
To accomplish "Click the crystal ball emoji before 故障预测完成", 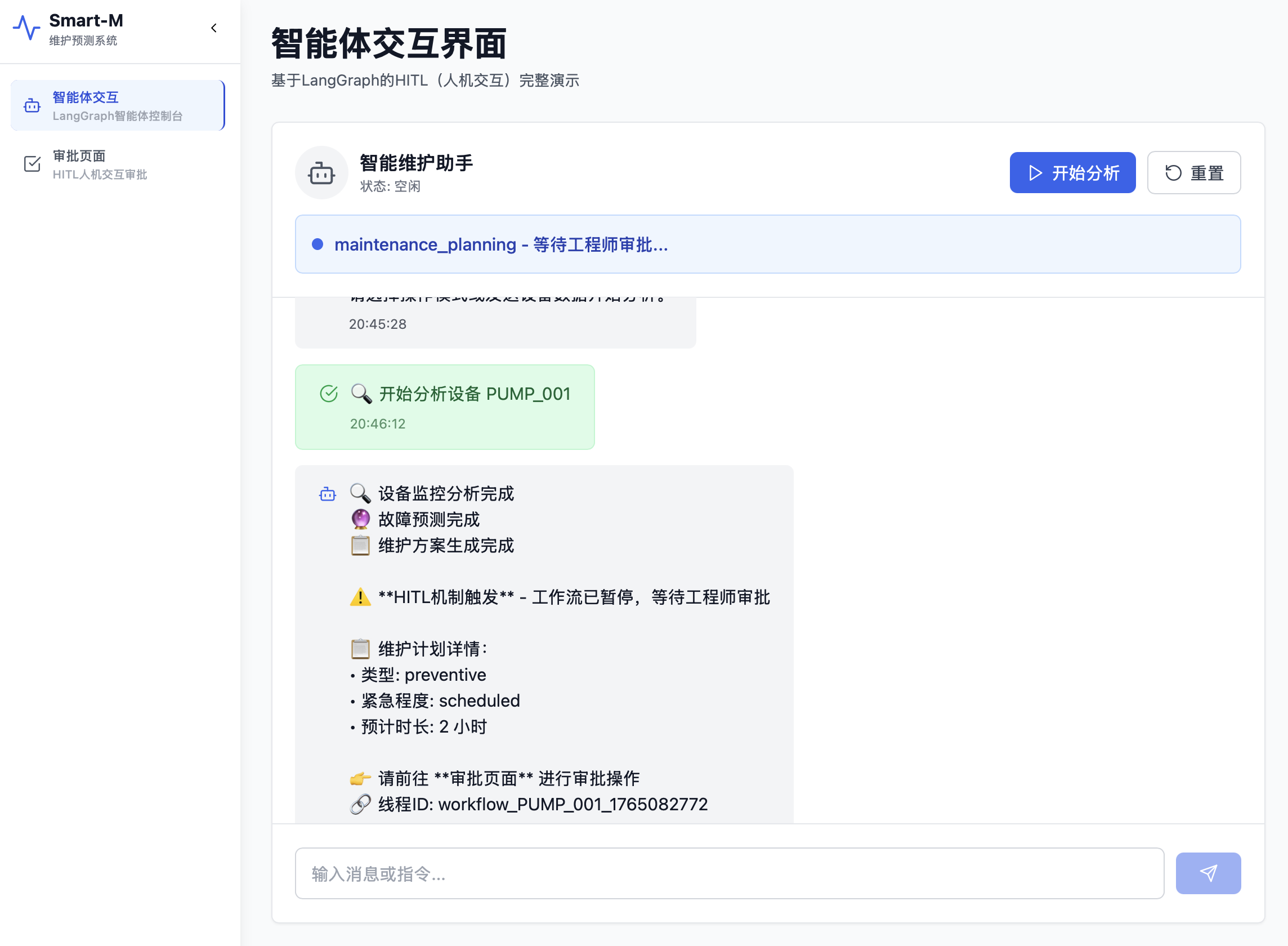I will (x=361, y=519).
